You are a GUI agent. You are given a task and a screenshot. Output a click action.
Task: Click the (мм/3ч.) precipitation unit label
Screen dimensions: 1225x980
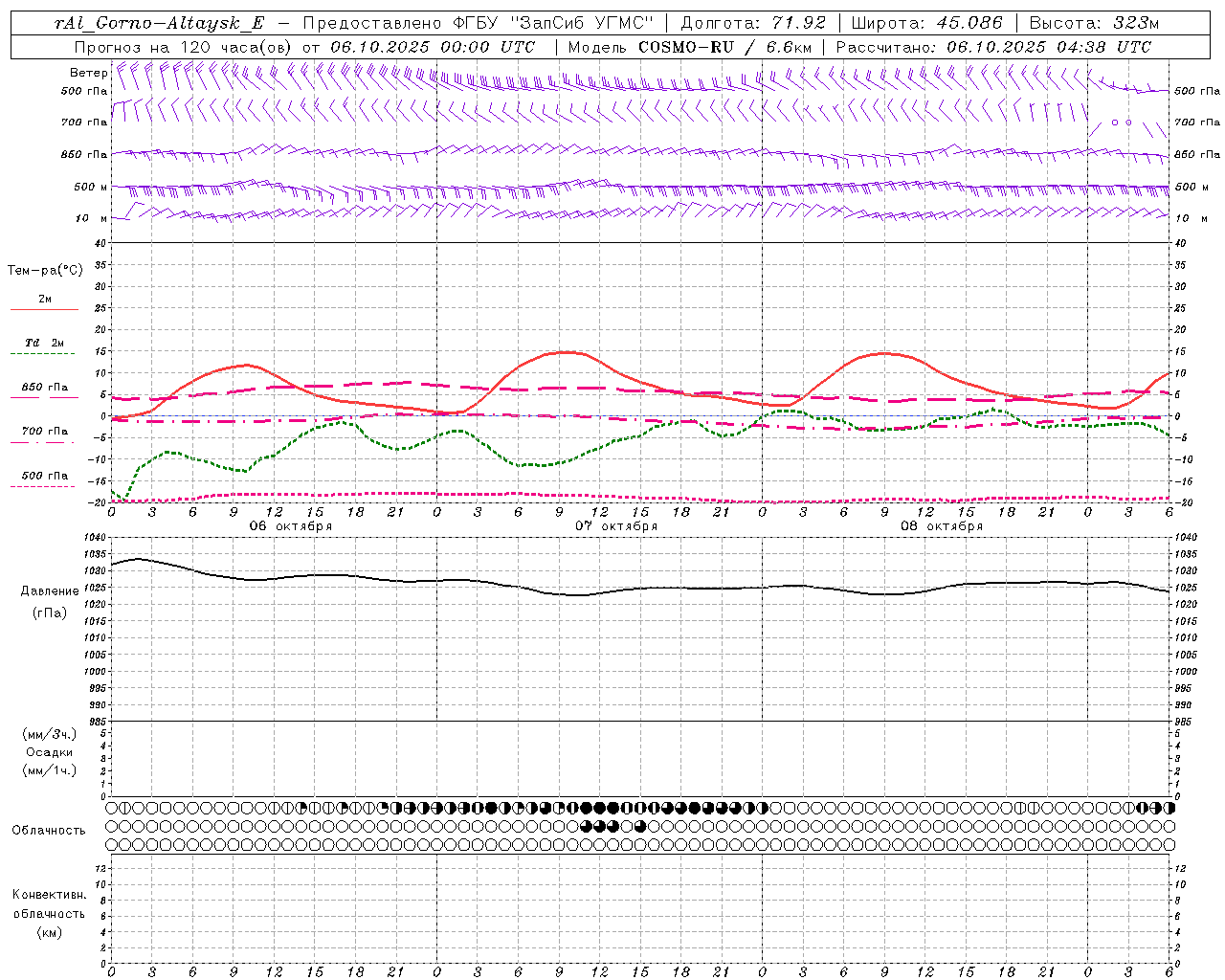(50, 734)
